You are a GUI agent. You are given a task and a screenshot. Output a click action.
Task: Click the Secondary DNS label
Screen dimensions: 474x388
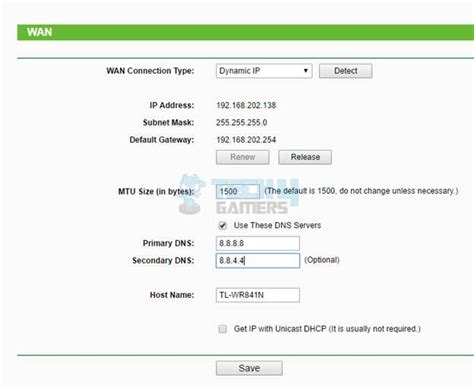(x=163, y=260)
